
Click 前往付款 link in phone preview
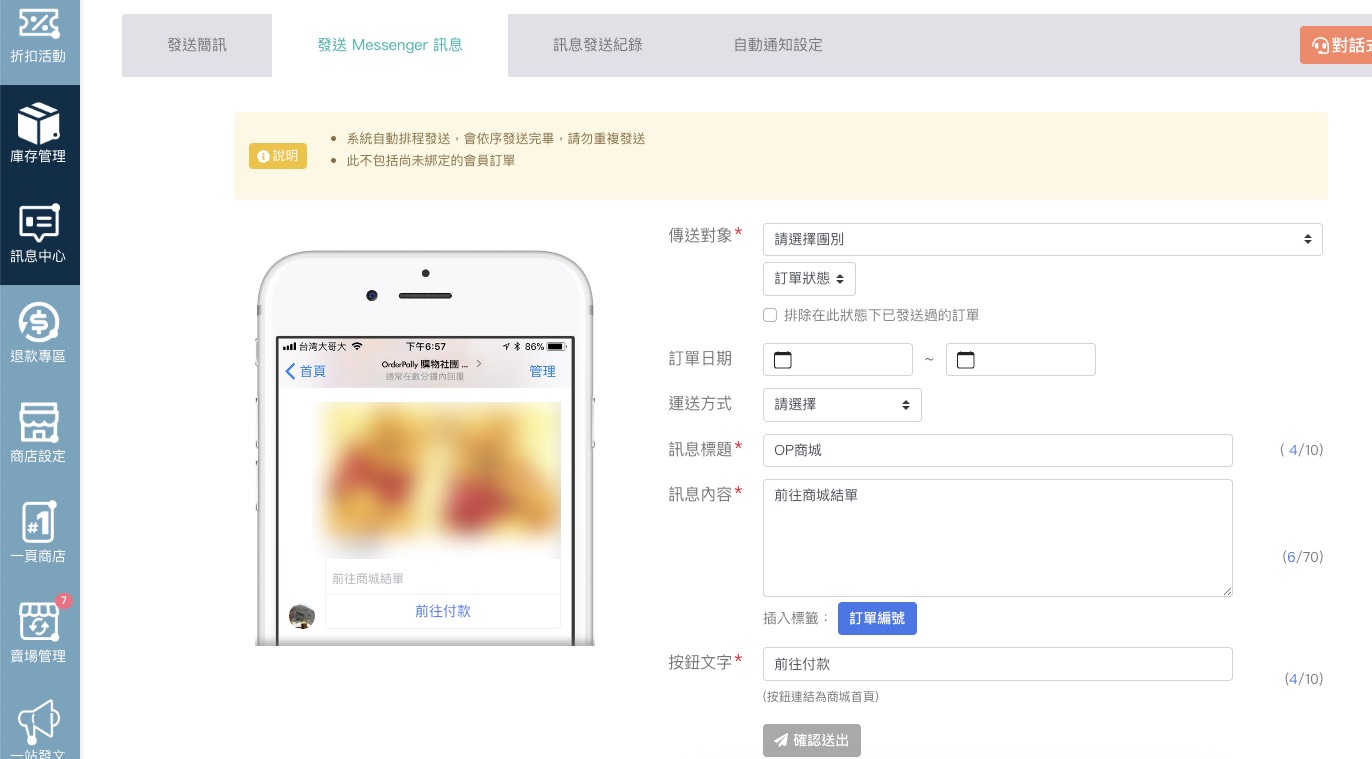coord(443,611)
